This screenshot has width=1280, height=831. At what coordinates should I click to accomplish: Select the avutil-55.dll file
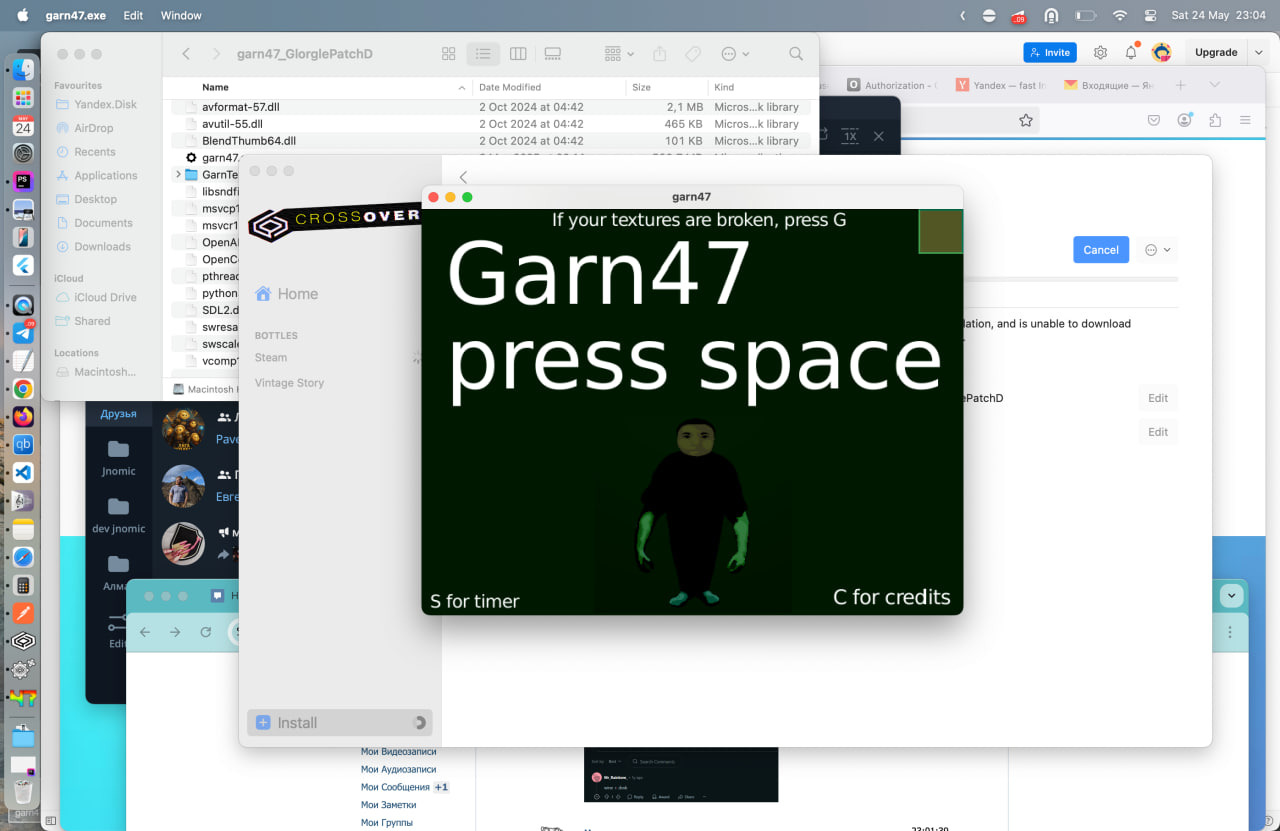232,124
